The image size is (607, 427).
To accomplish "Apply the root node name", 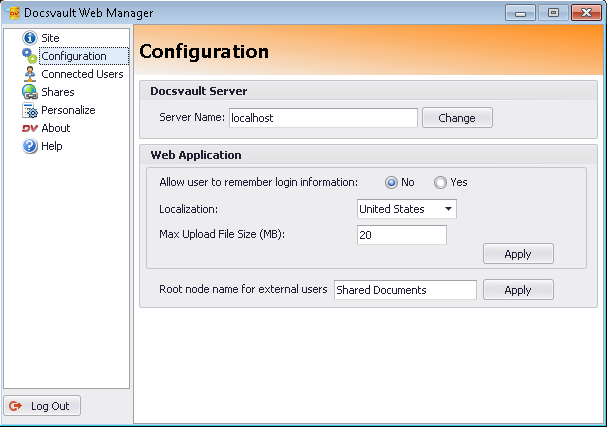I will point(518,290).
